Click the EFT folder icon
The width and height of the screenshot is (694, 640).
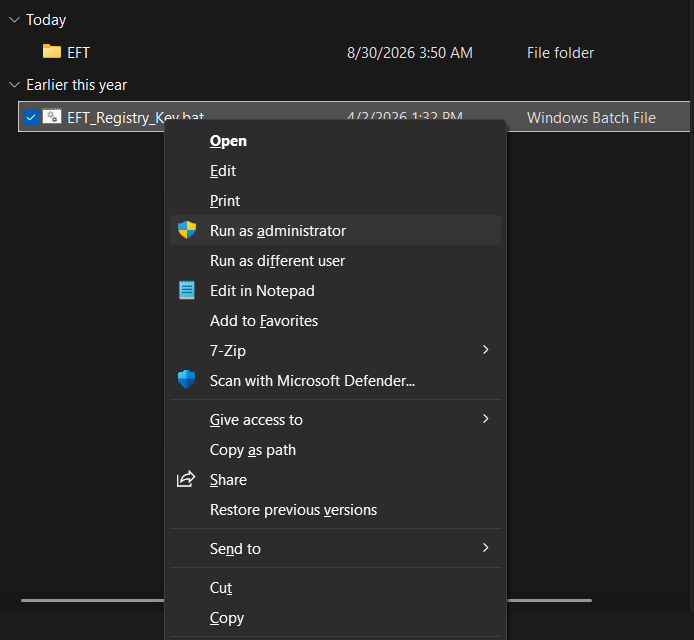tap(52, 51)
